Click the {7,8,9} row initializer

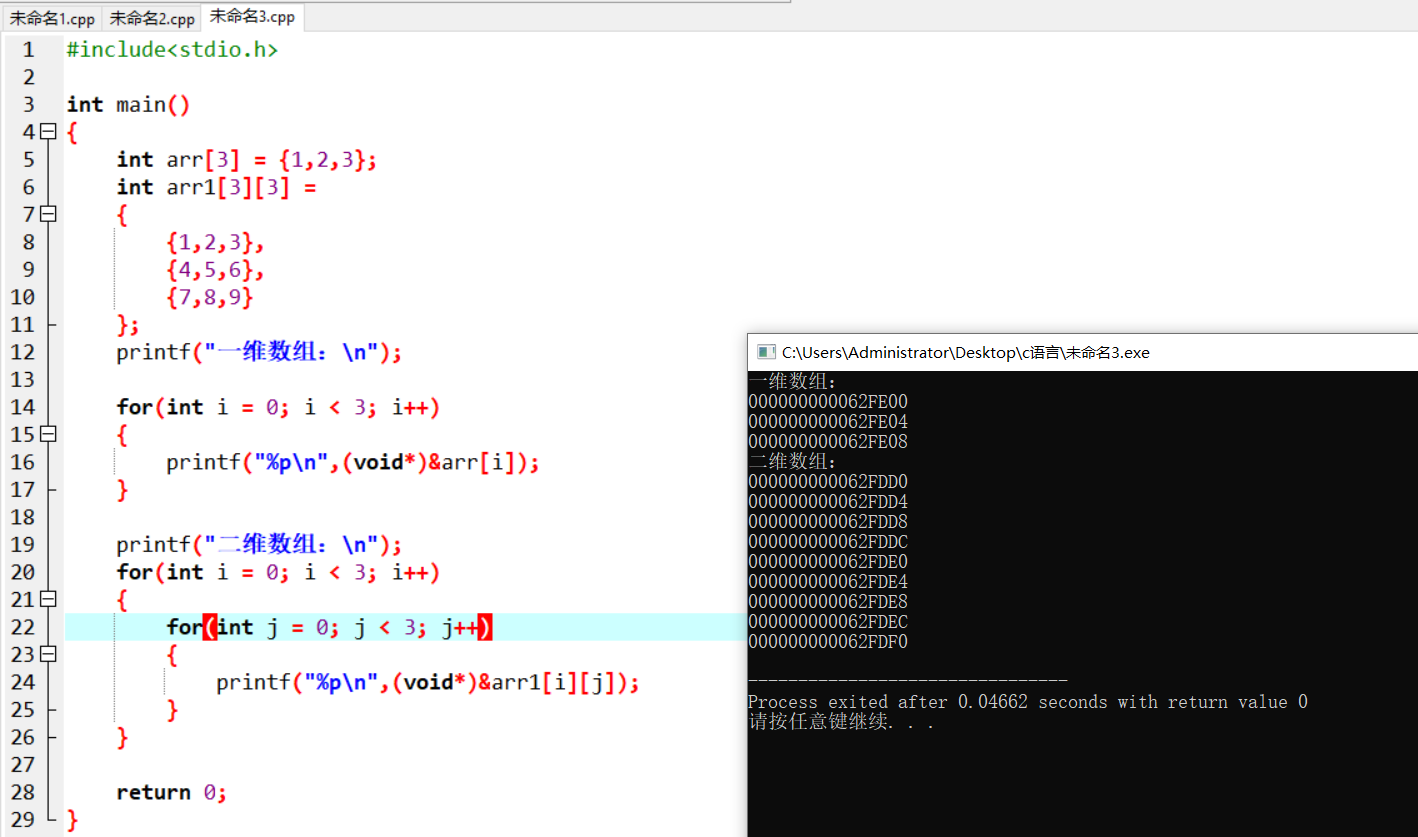[x=210, y=297]
